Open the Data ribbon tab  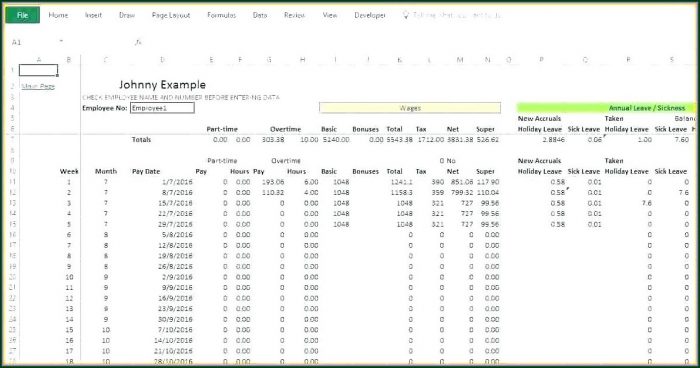(260, 15)
